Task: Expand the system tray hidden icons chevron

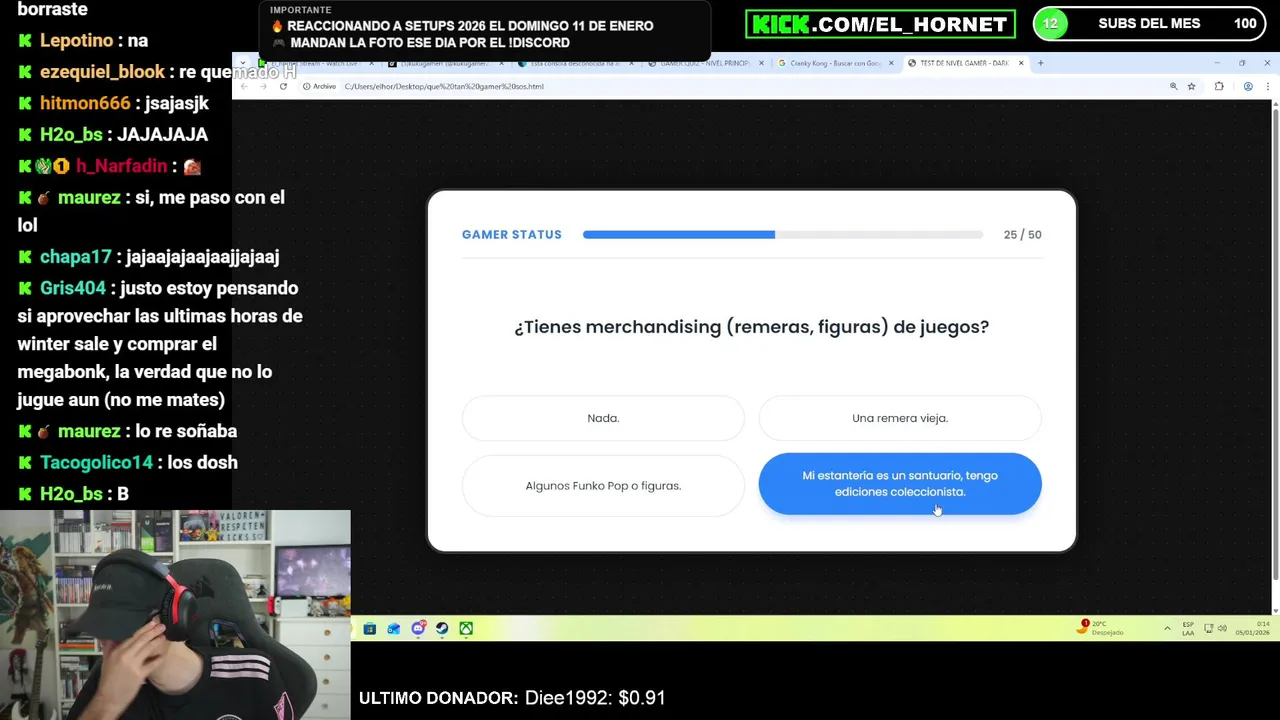Action: (x=1167, y=629)
